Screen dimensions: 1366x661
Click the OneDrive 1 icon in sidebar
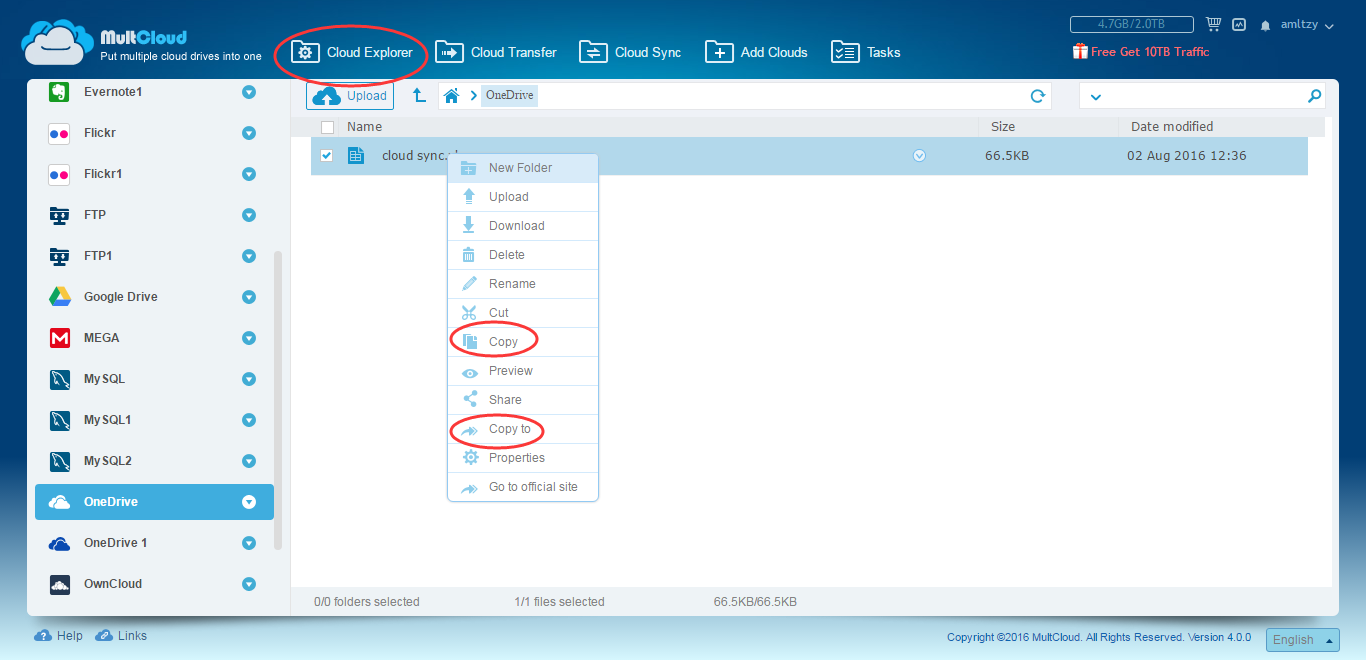(59, 543)
